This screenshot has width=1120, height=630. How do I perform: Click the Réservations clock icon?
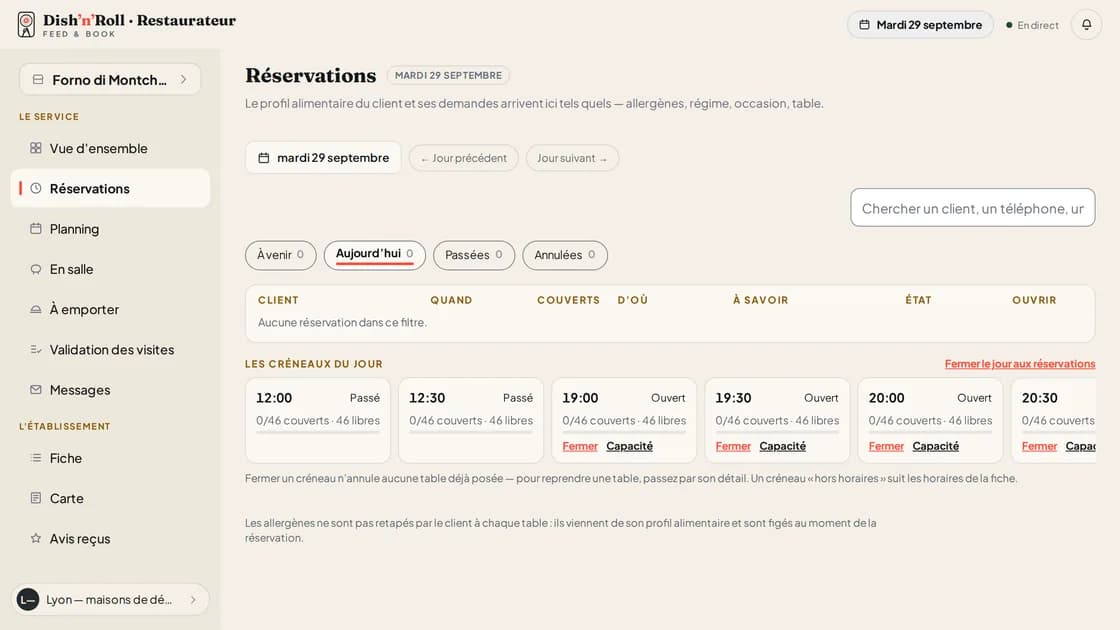click(x=36, y=189)
